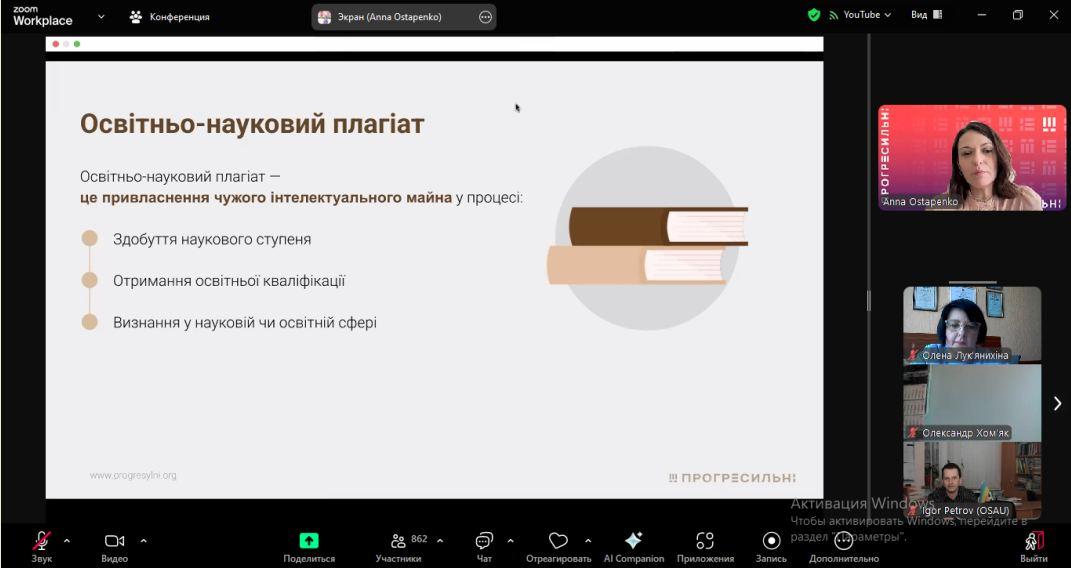Open the Участники participants panel
This screenshot has width=1071, height=568.
pyautogui.click(x=398, y=546)
